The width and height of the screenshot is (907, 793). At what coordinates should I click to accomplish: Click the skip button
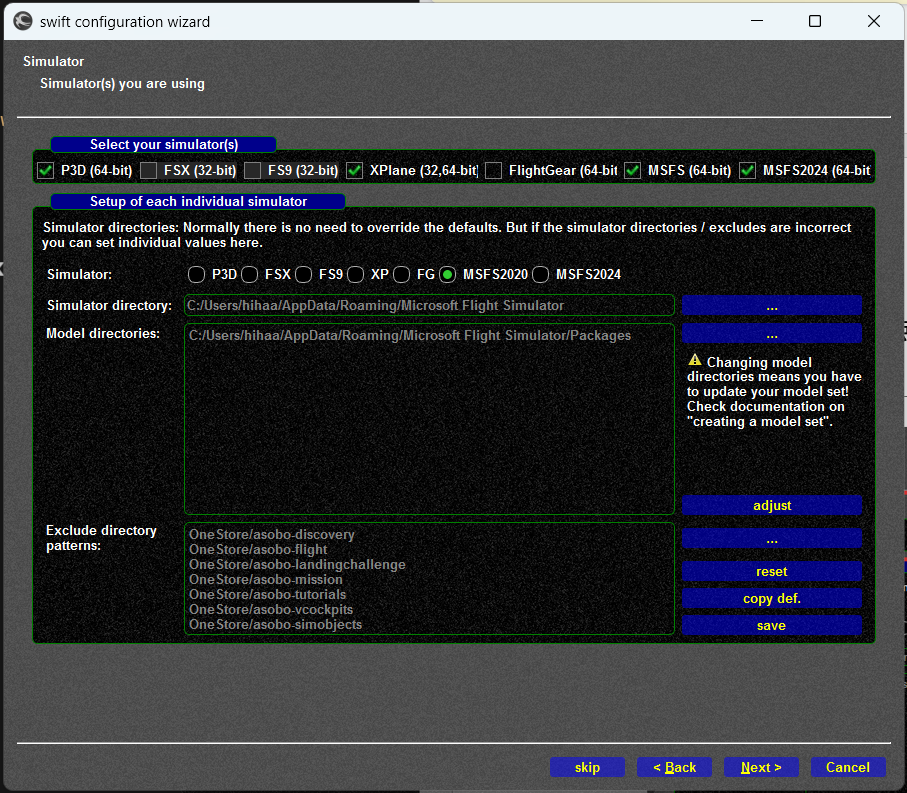(587, 768)
